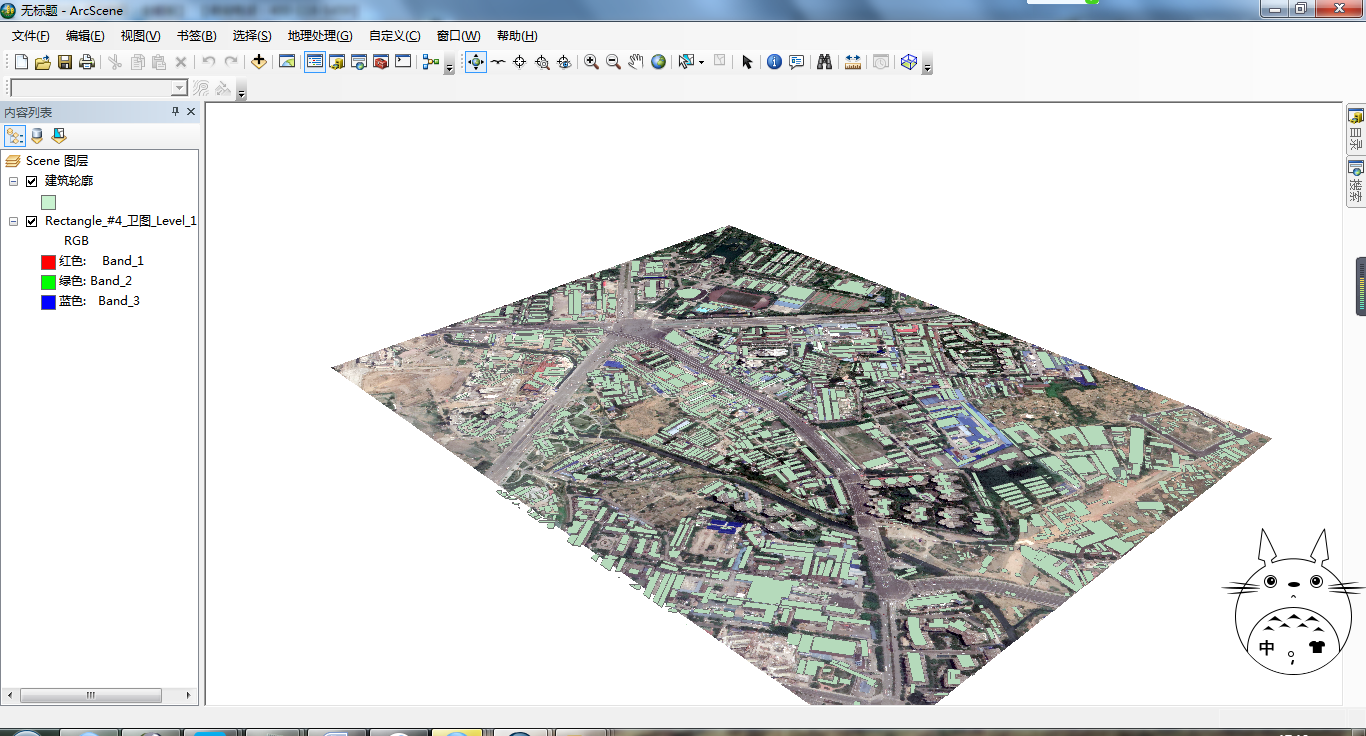Click the List By Drawing Order button

click(15, 135)
